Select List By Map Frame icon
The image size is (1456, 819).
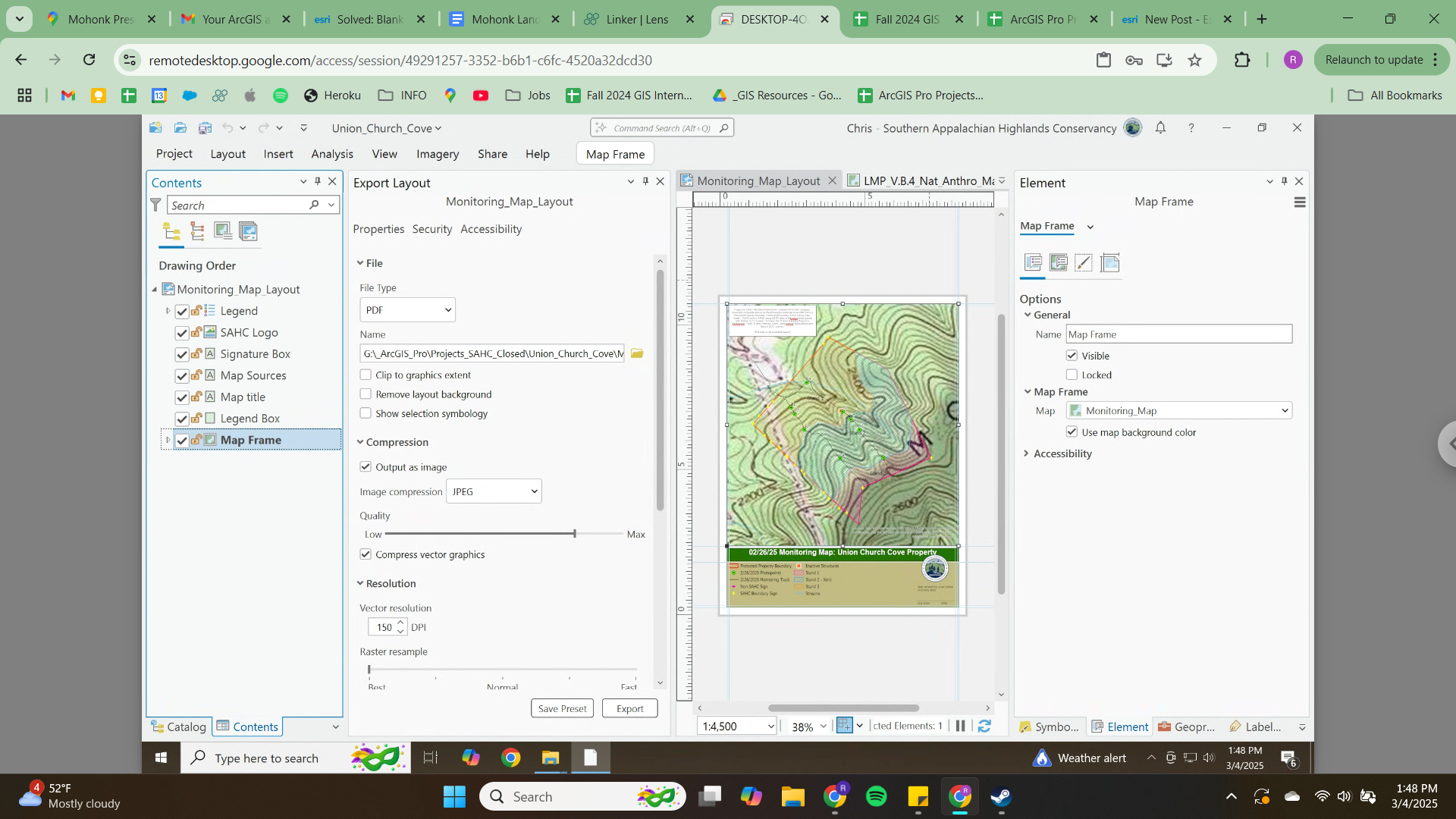223,231
